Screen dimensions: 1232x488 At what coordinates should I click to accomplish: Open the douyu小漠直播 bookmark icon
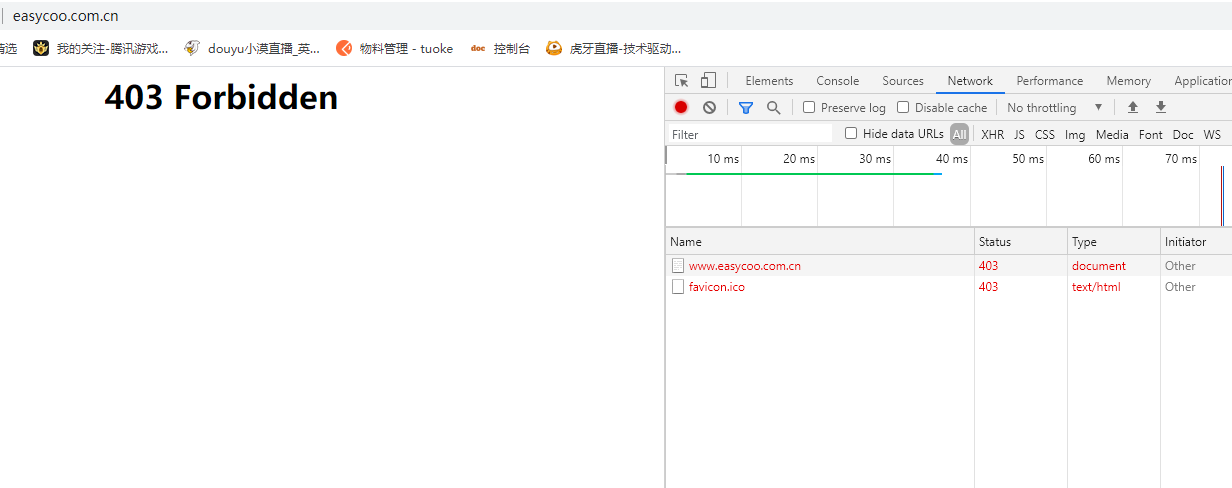[192, 48]
